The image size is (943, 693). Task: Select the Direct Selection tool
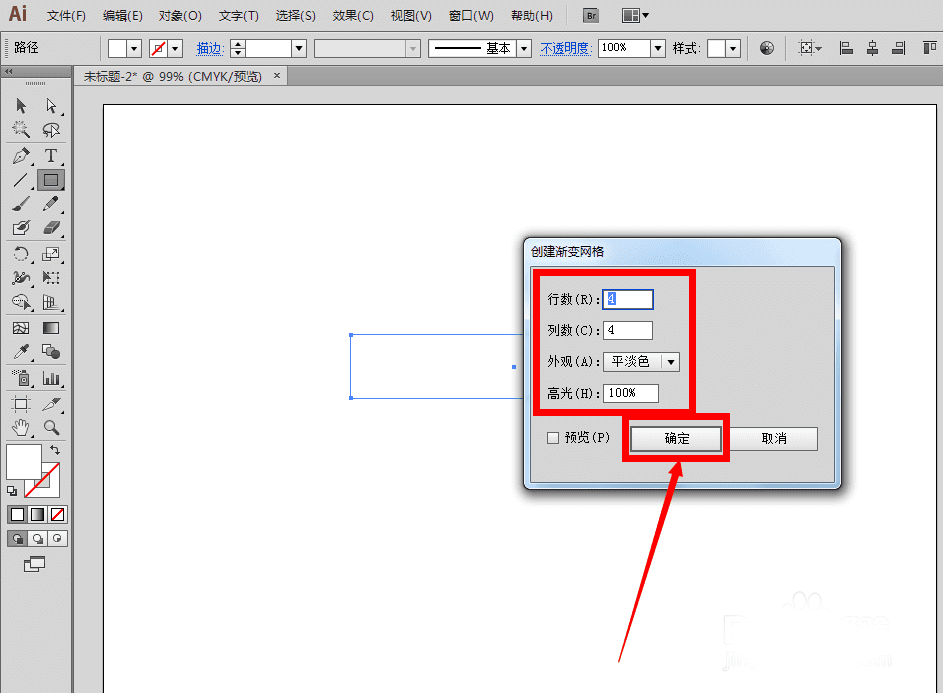(51, 106)
